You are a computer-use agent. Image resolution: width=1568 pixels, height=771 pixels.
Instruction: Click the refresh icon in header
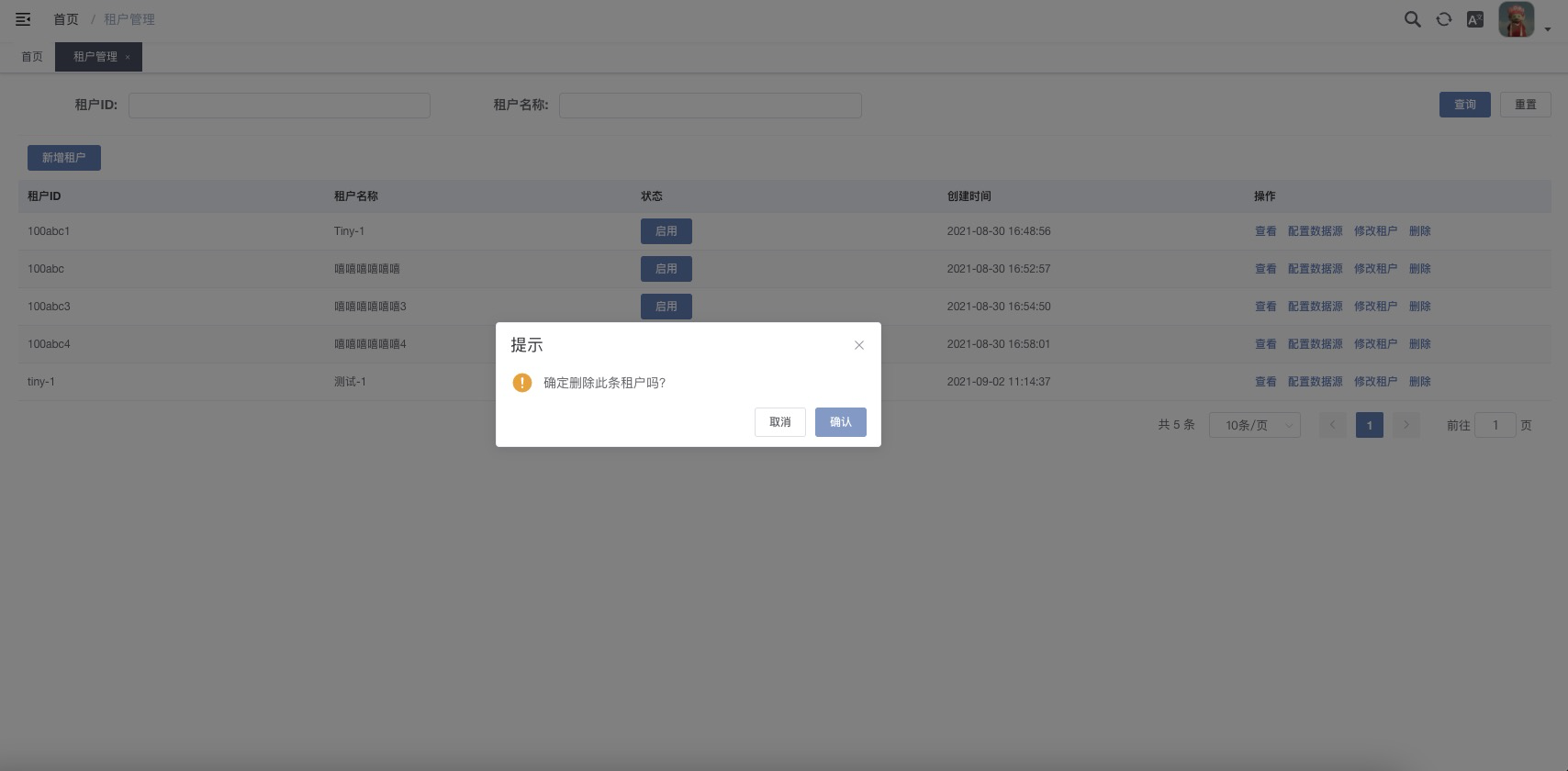[x=1444, y=19]
